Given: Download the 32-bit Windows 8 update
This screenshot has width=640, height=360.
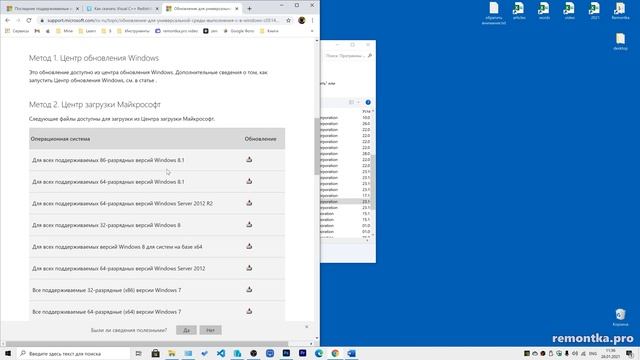Looking at the screenshot, I should 249,224.
